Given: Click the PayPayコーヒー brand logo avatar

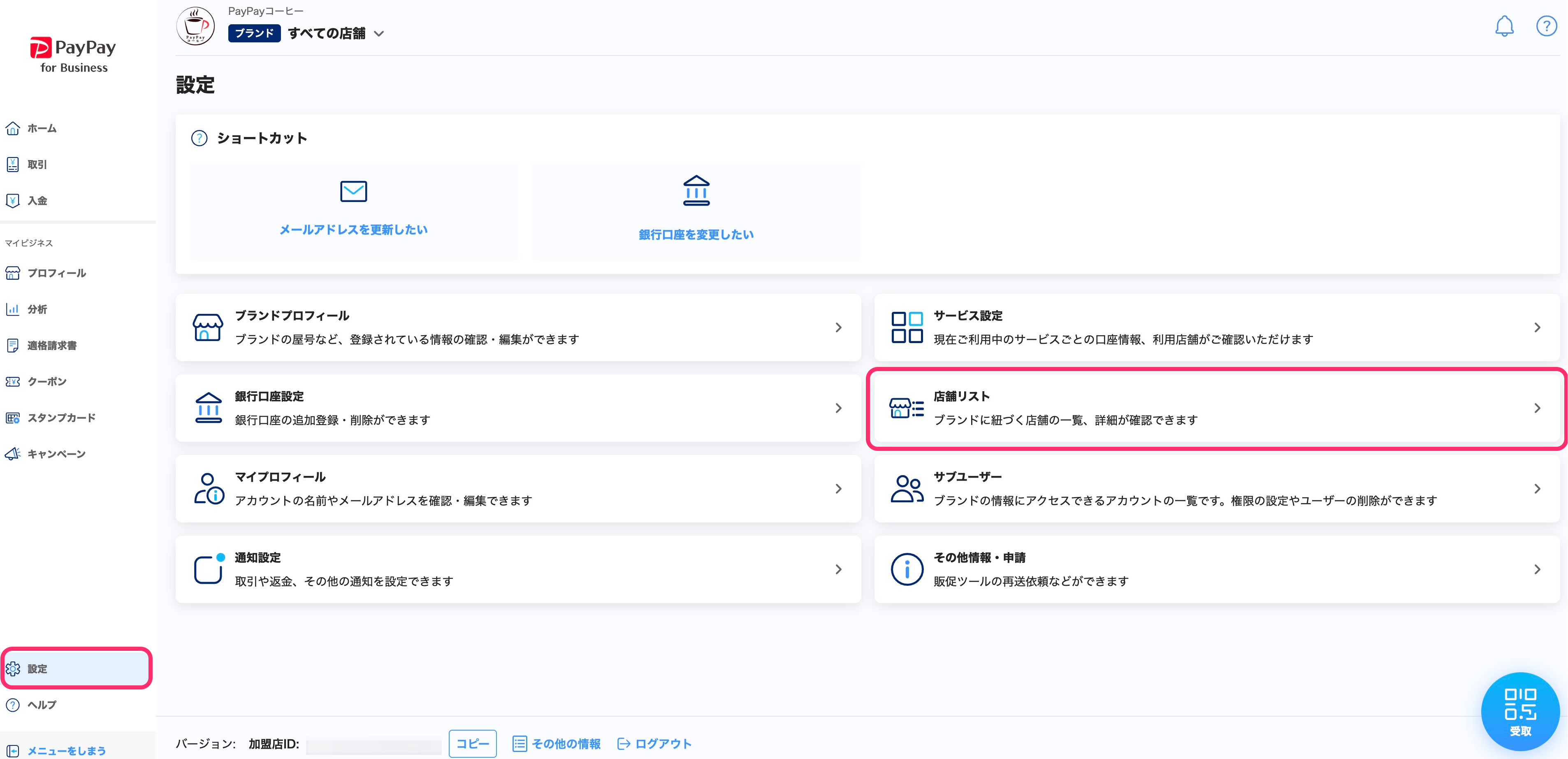Looking at the screenshot, I should pyautogui.click(x=195, y=26).
